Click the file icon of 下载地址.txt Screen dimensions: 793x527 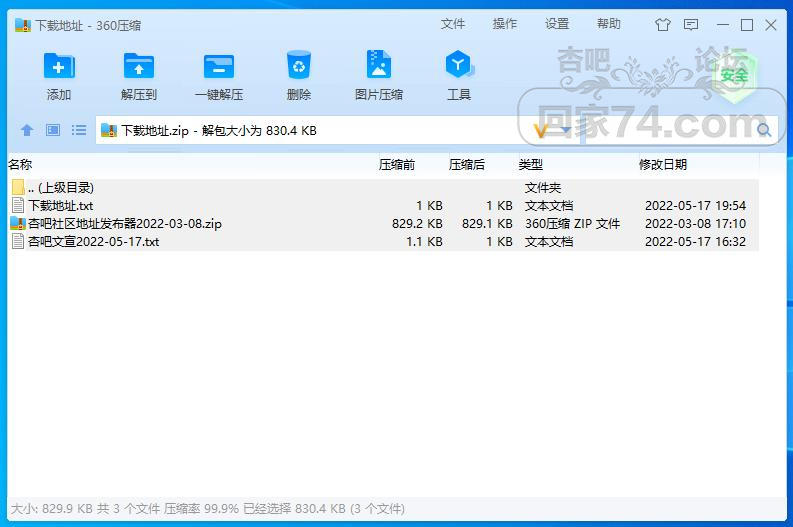18,205
